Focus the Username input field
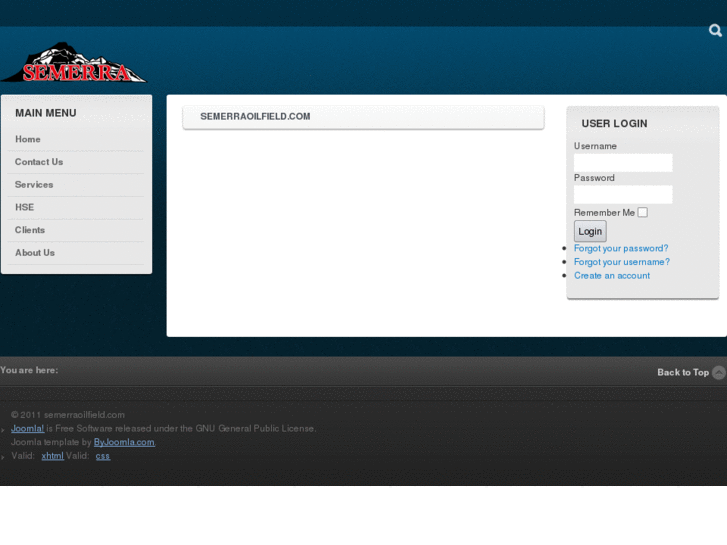727x545 pixels. coord(623,163)
